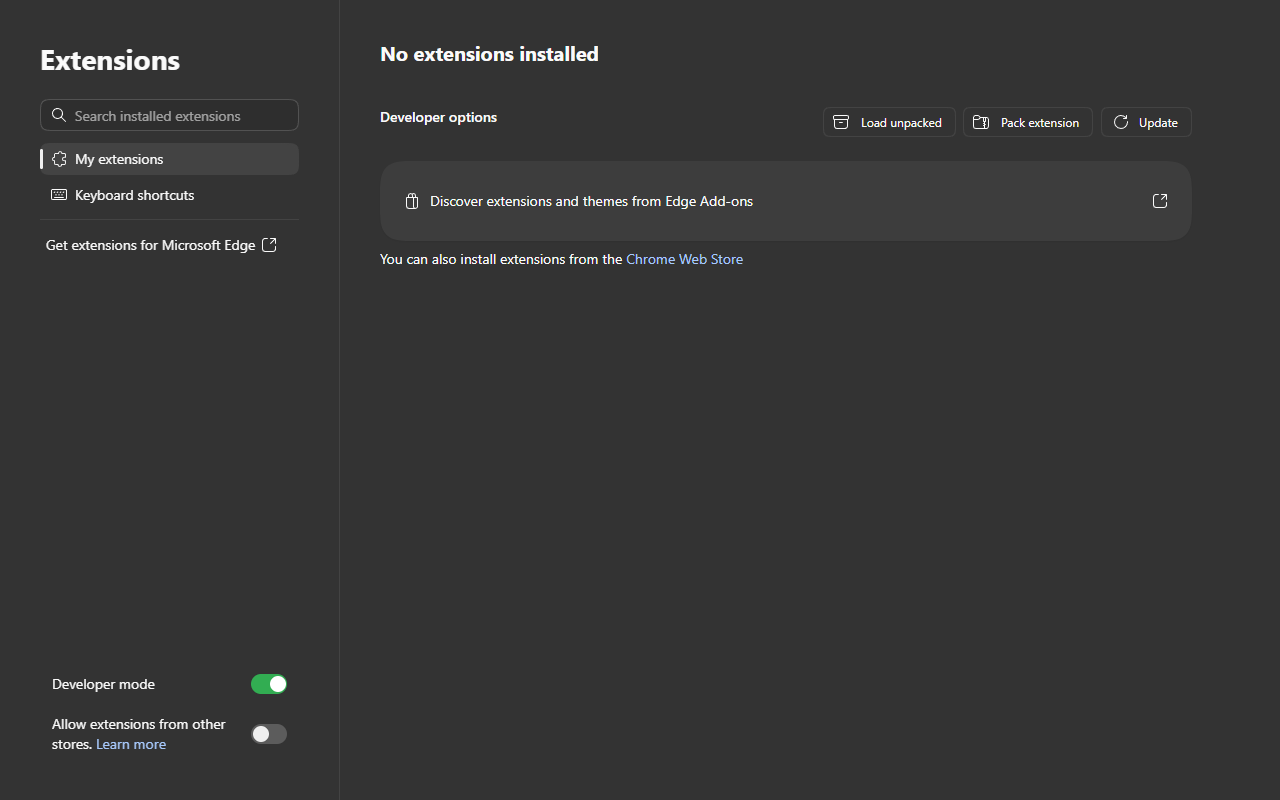This screenshot has height=800, width=1280.
Task: Click external link icon beside Get extensions
Action: (269, 245)
